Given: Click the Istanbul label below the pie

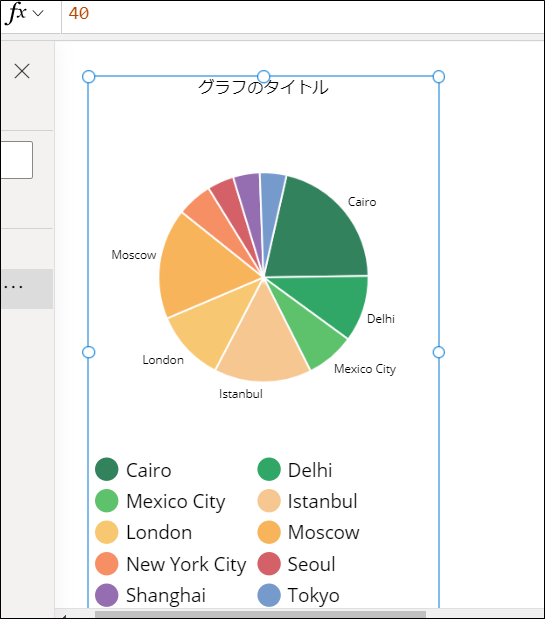Looking at the screenshot, I should [241, 394].
